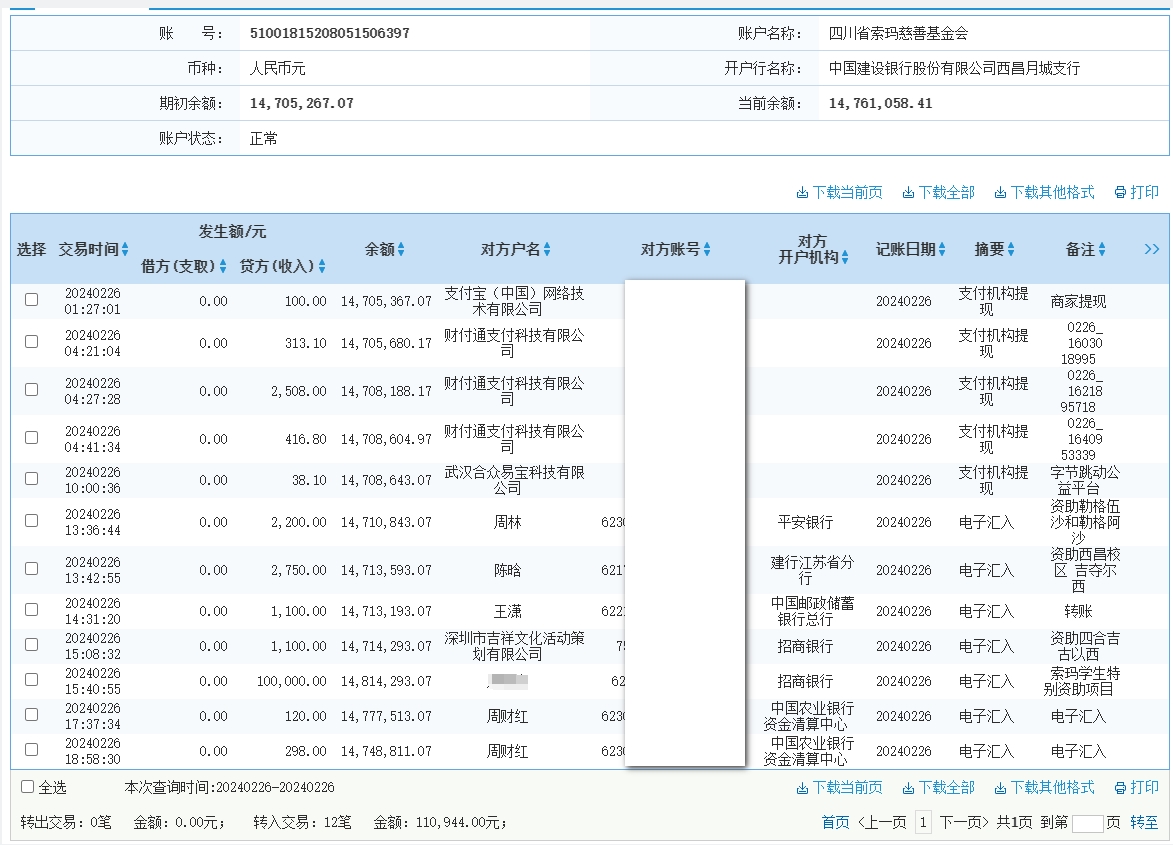This screenshot has height=845, width=1173.
Task: Select current page number 1
Action: 923,823
